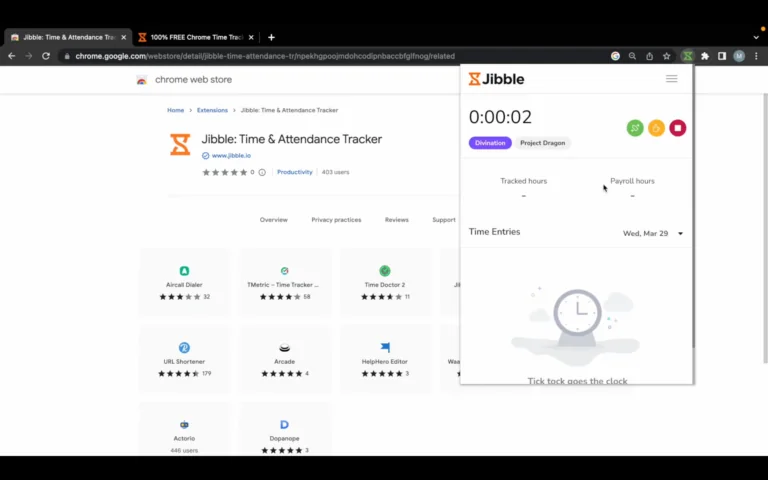
Task: Open the Time Doctor 2 extension card
Action: tap(385, 283)
